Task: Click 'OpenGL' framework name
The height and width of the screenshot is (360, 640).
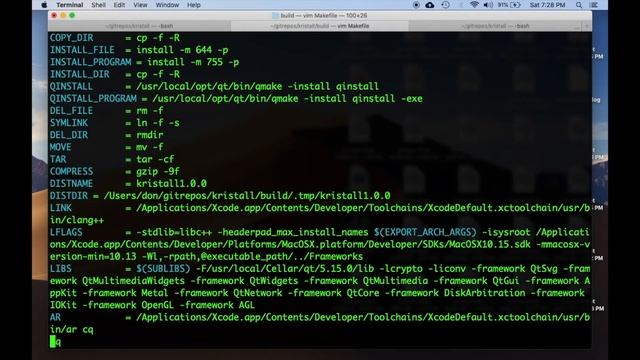Action: pos(158,305)
